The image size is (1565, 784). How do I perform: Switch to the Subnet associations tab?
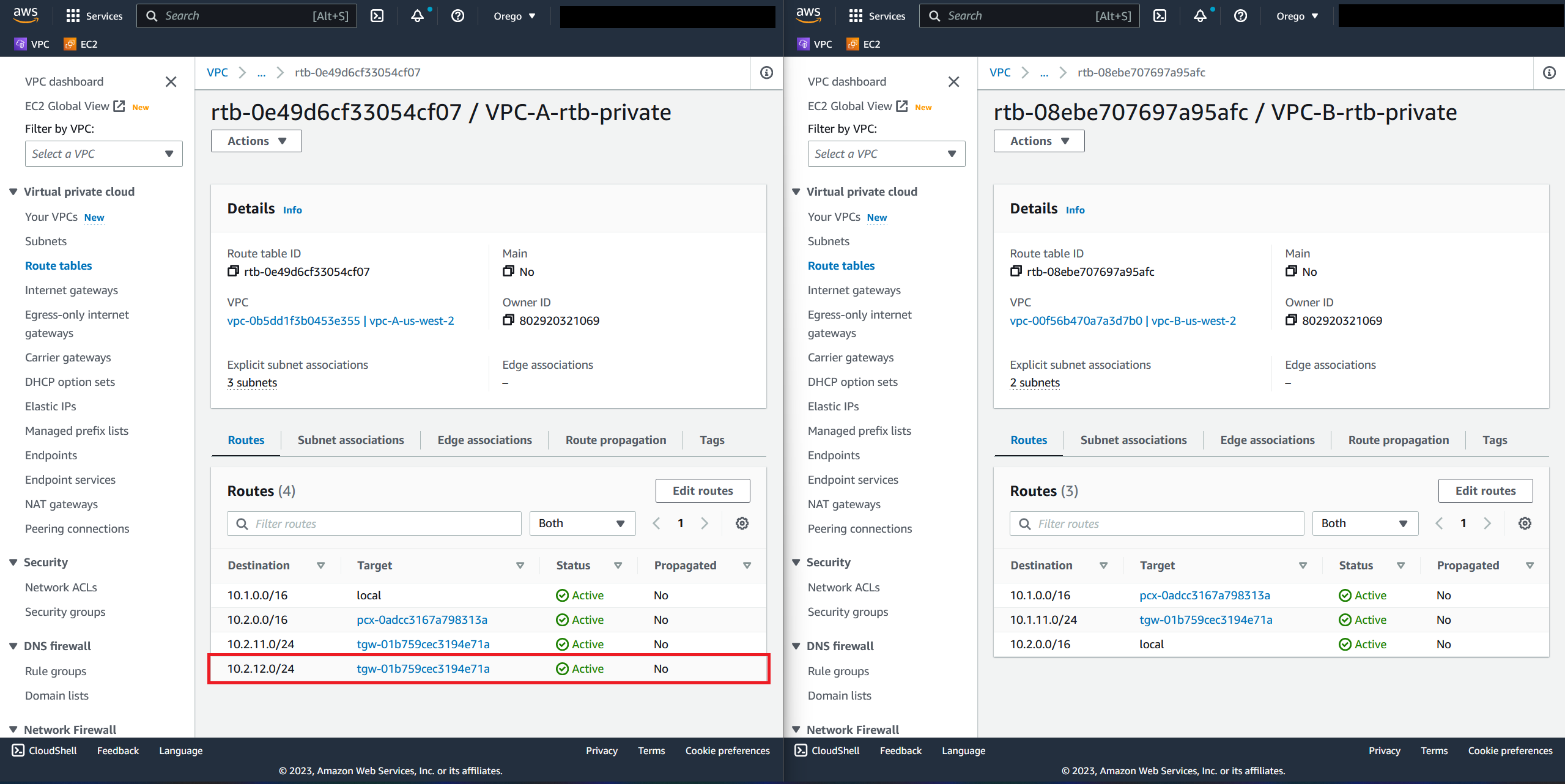pos(350,440)
